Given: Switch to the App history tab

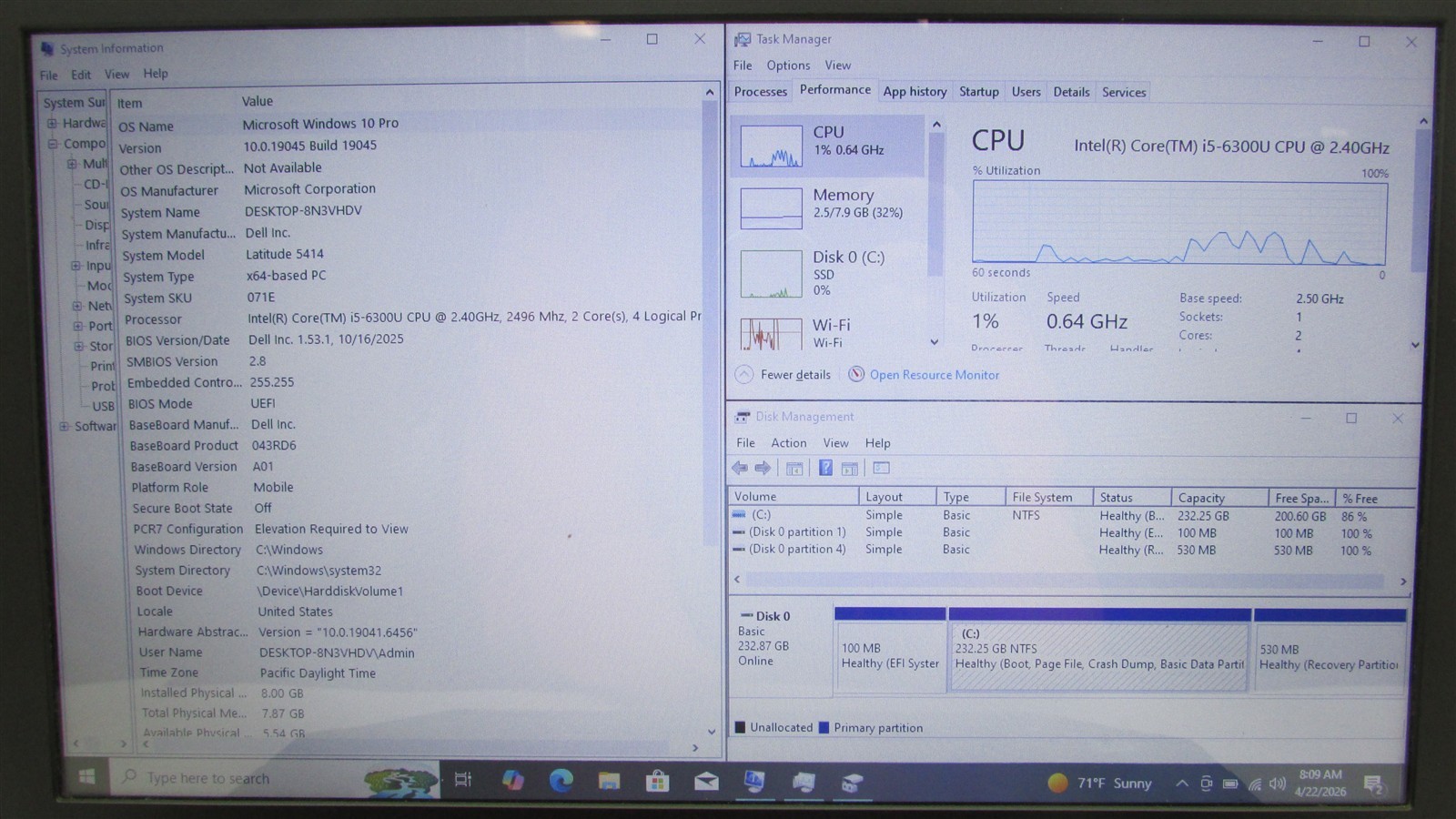Looking at the screenshot, I should 915,92.
